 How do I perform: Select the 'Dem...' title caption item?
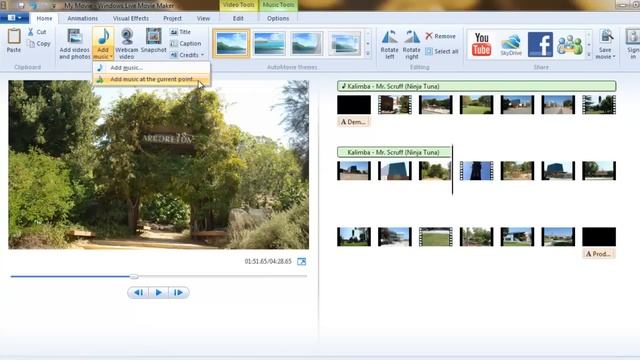tap(353, 122)
